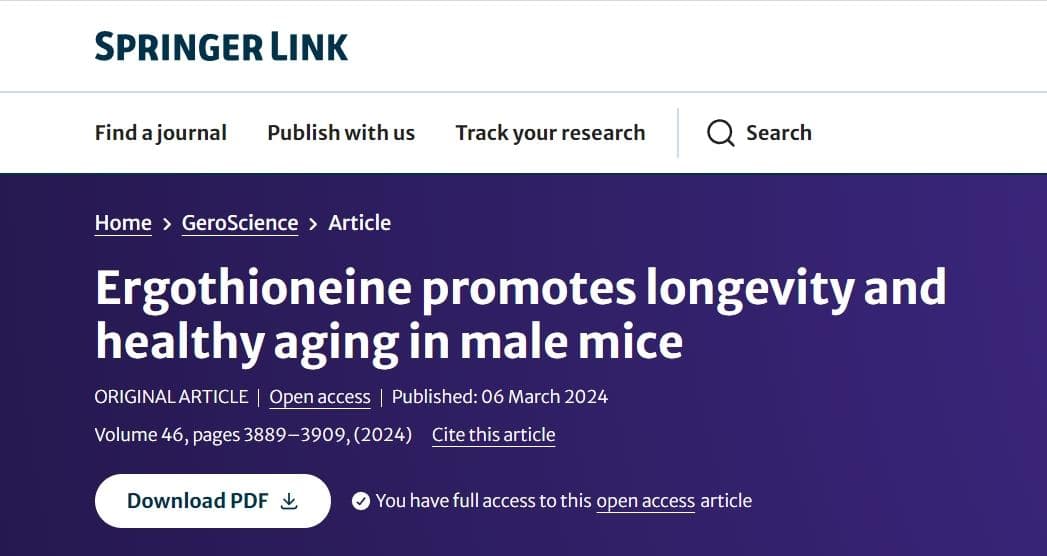Open the Publish with us menu item
The image size is (1047, 556).
pos(341,133)
